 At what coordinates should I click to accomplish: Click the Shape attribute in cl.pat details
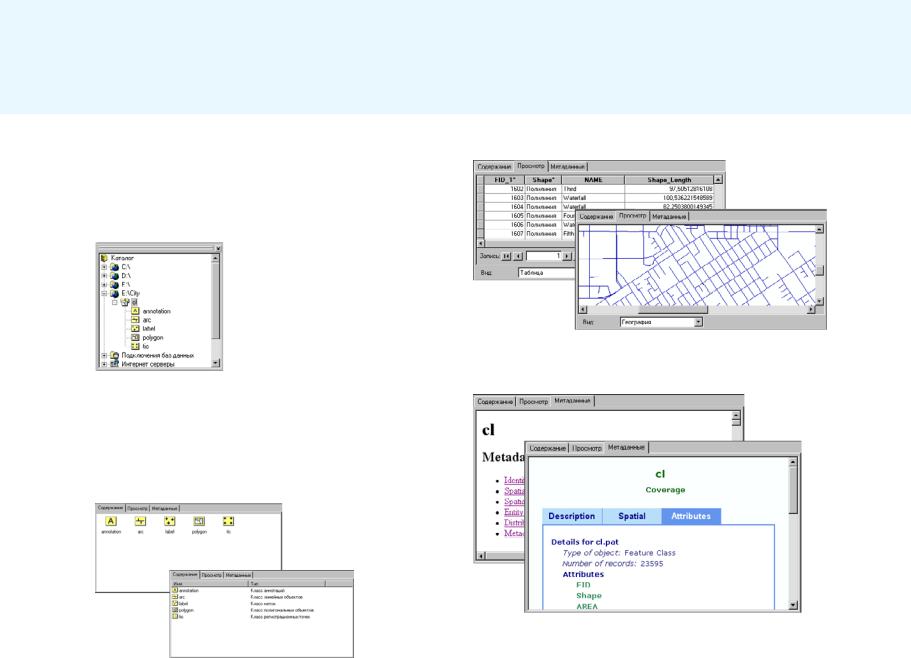point(589,596)
